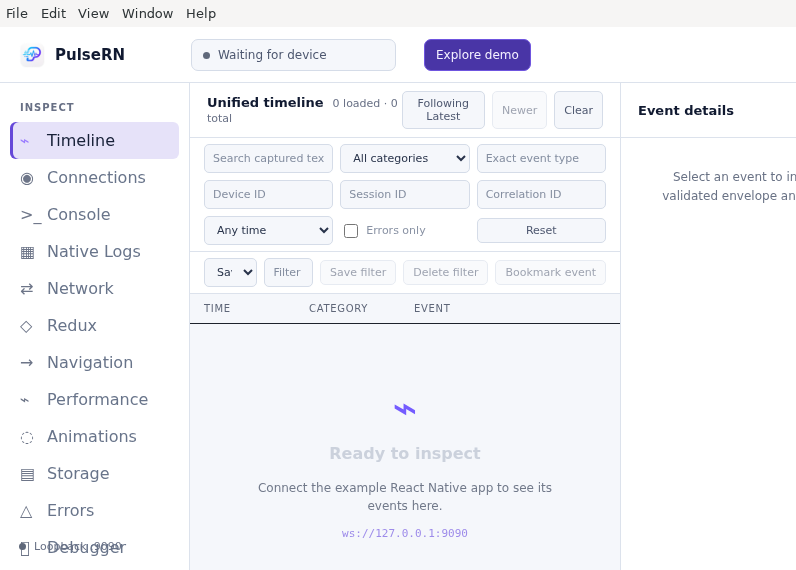The width and height of the screenshot is (796, 570).
Task: Switch to the Native Logs section
Action: coord(94,252)
